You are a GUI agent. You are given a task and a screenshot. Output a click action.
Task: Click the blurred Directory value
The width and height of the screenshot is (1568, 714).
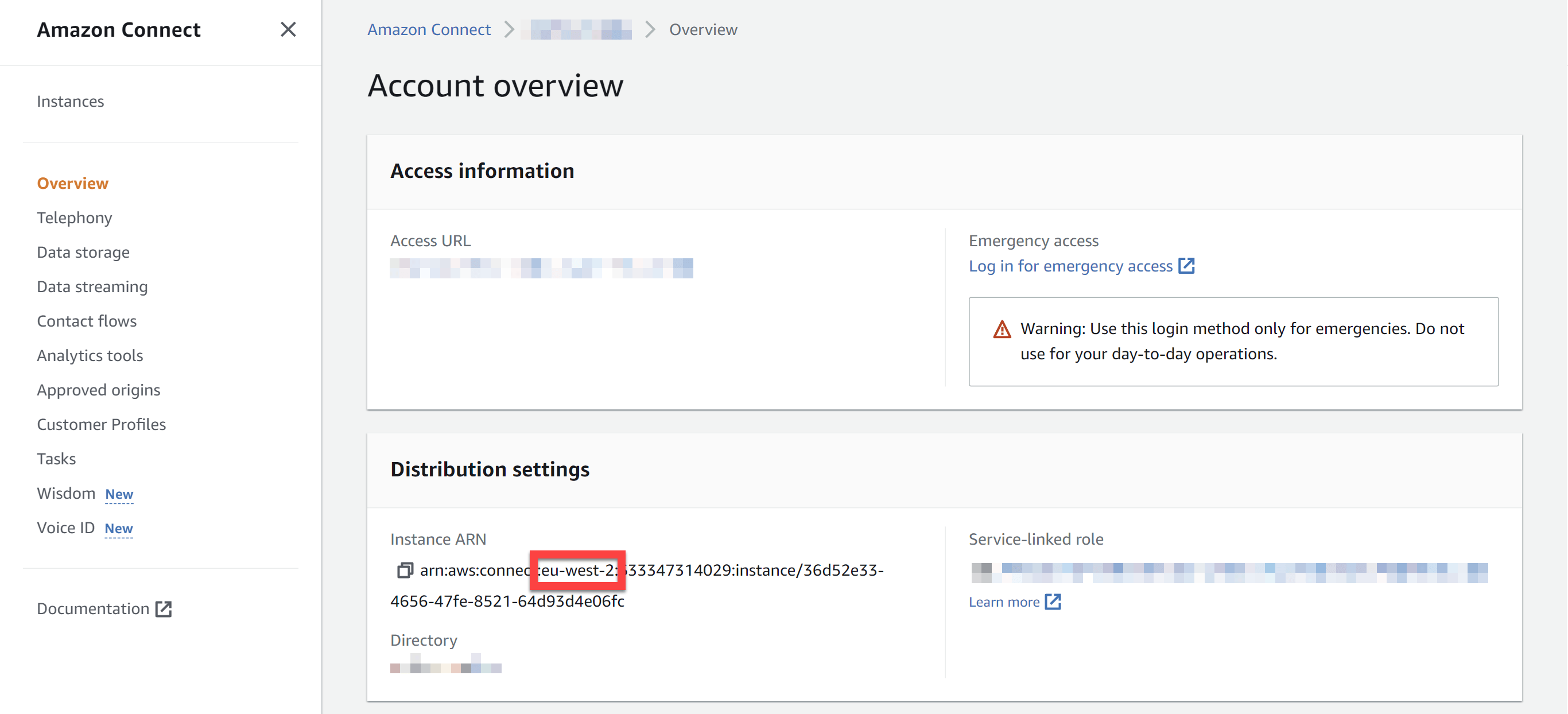click(445, 663)
